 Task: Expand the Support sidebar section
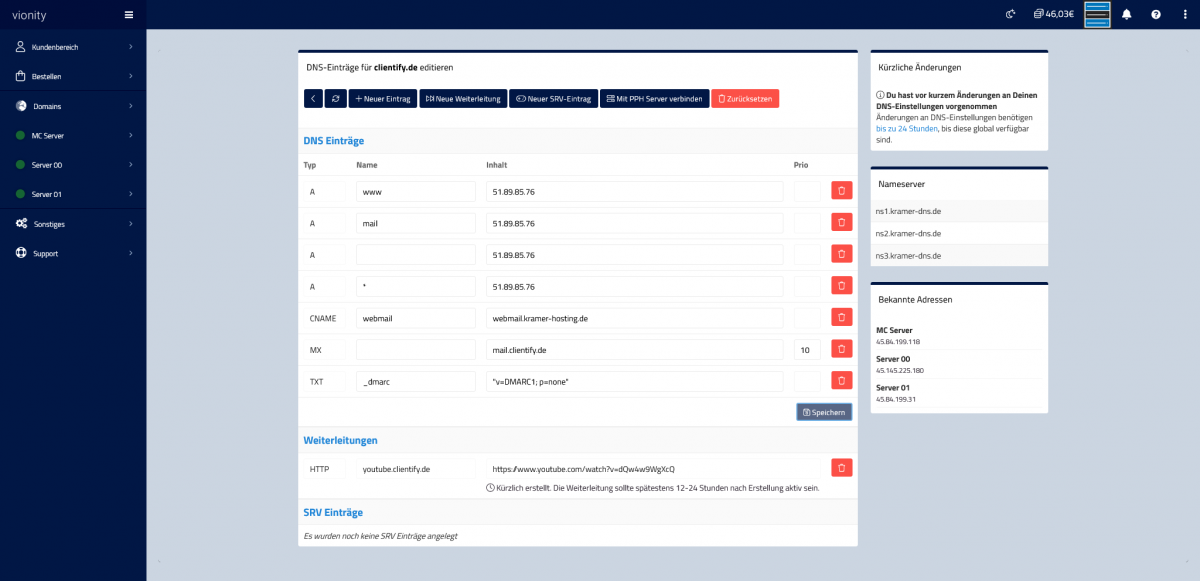tap(72, 254)
